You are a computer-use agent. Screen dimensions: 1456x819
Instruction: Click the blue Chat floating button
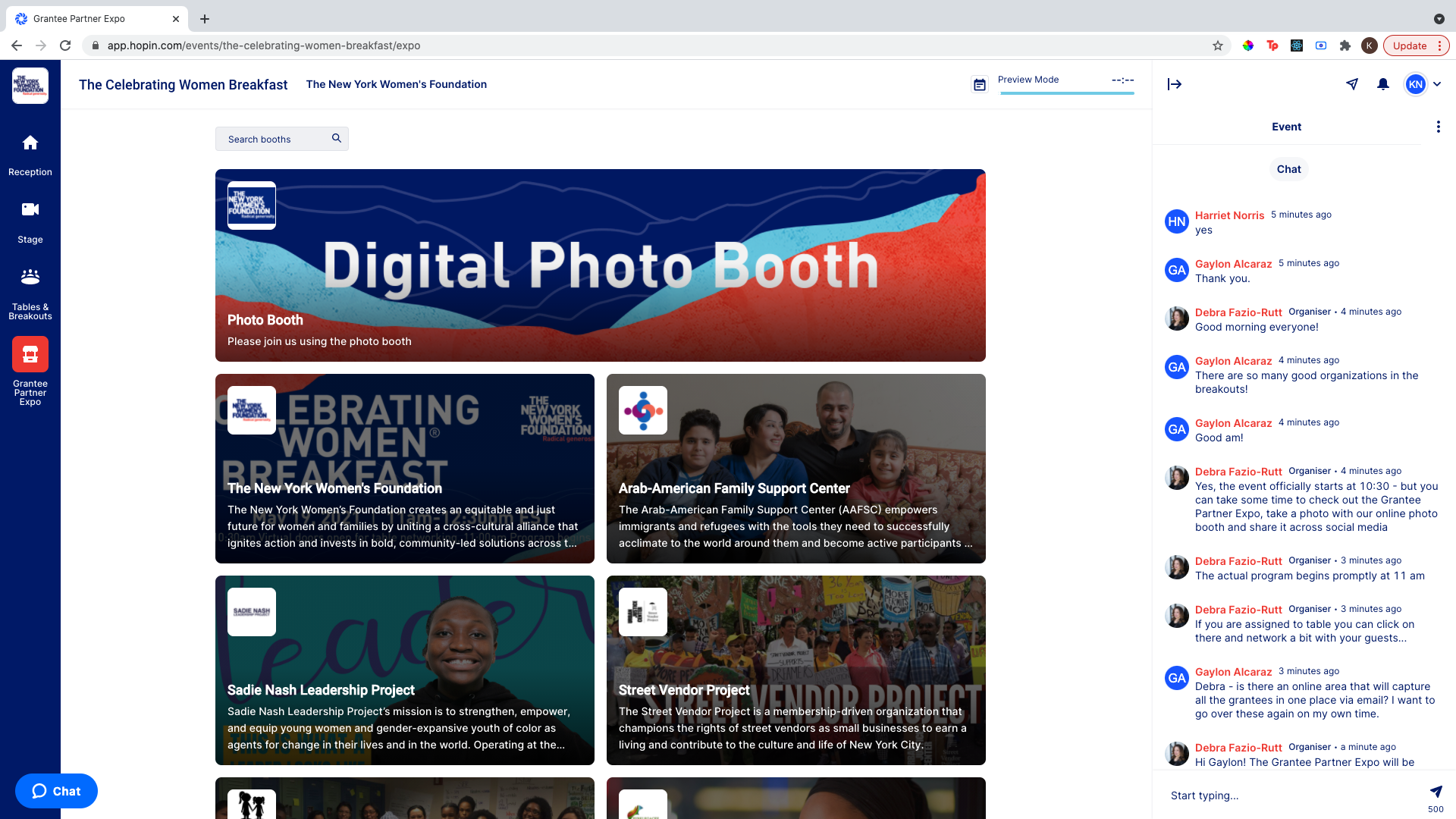(x=56, y=791)
